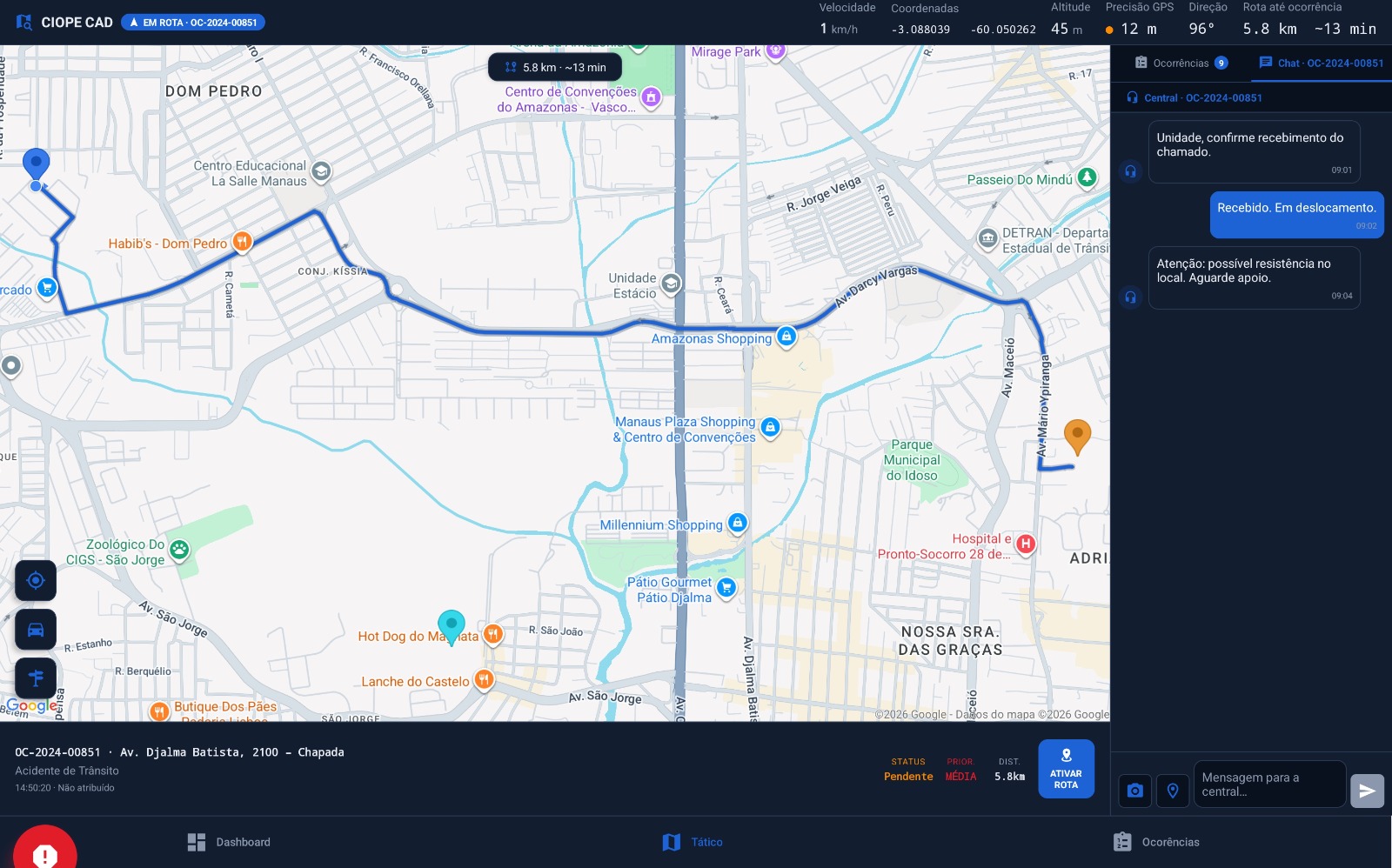Click the share location pin button
The image size is (1392, 868).
tap(1173, 791)
